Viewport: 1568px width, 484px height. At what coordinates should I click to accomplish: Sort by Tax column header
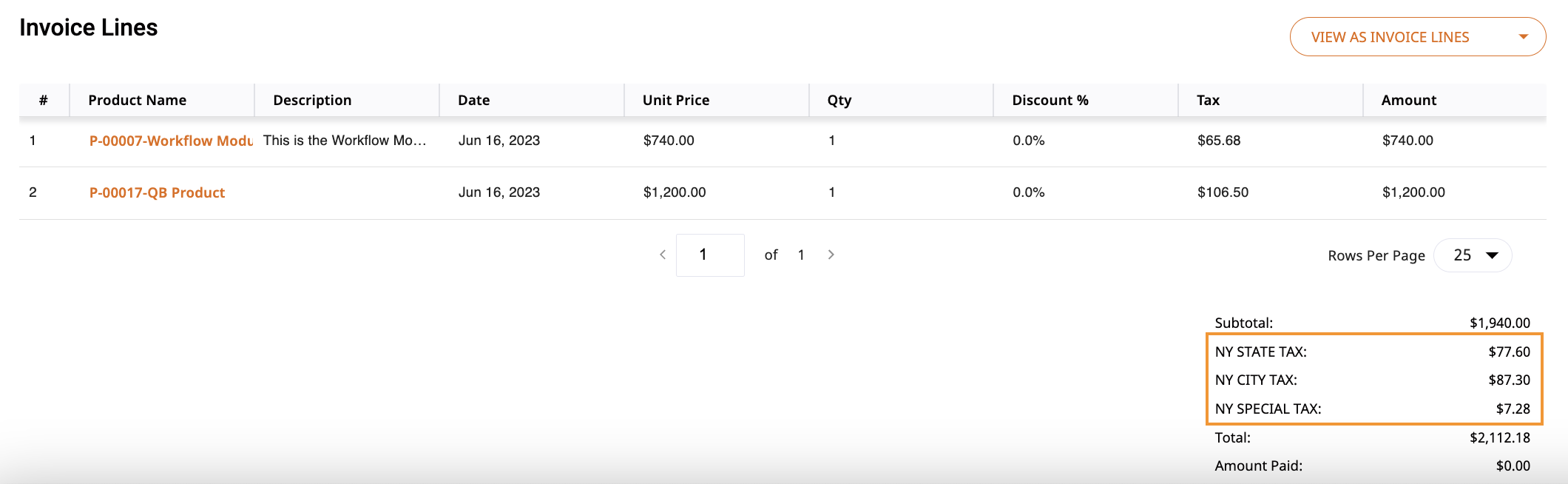click(1209, 100)
